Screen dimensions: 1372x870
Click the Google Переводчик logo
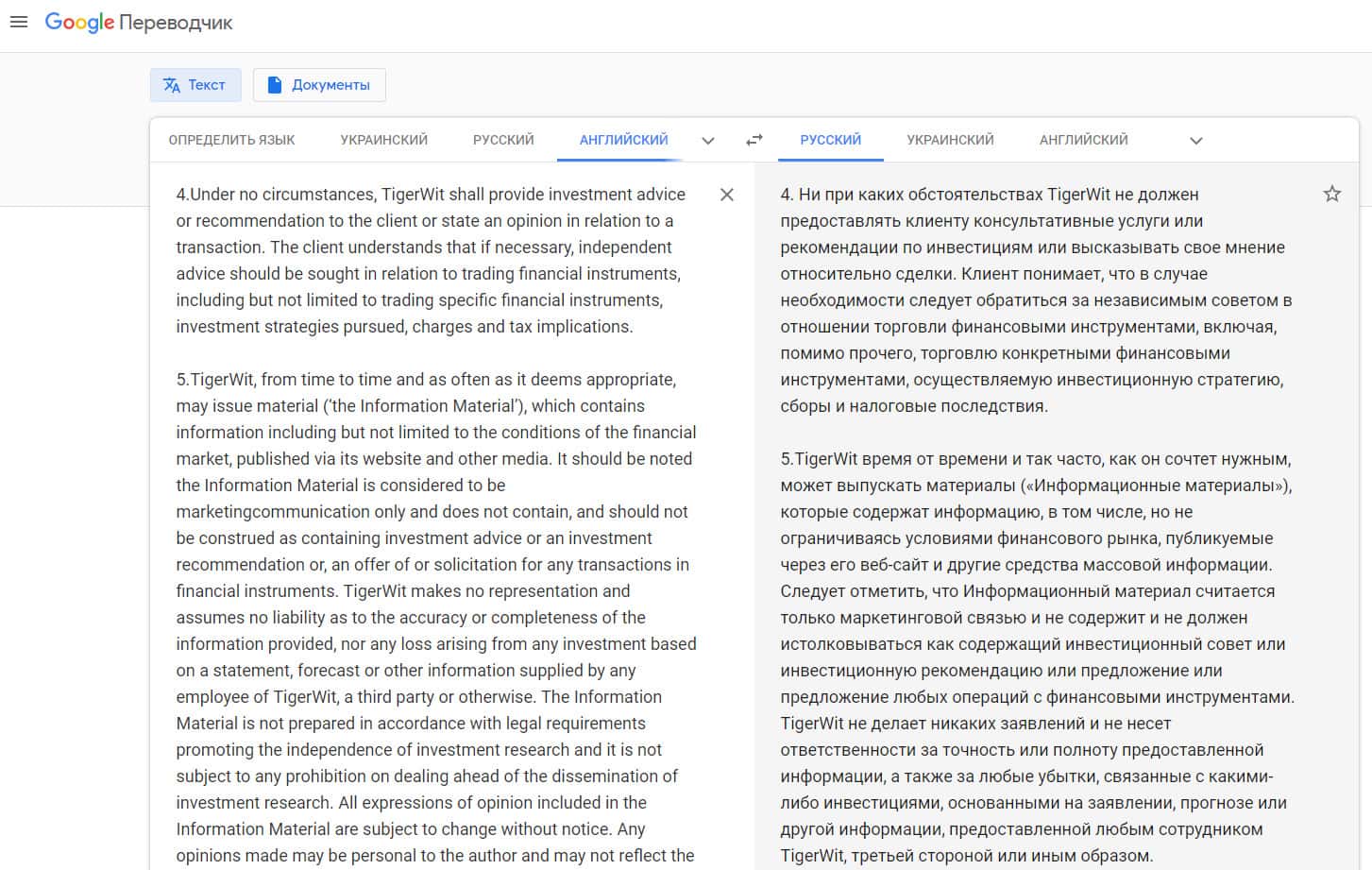tap(139, 23)
